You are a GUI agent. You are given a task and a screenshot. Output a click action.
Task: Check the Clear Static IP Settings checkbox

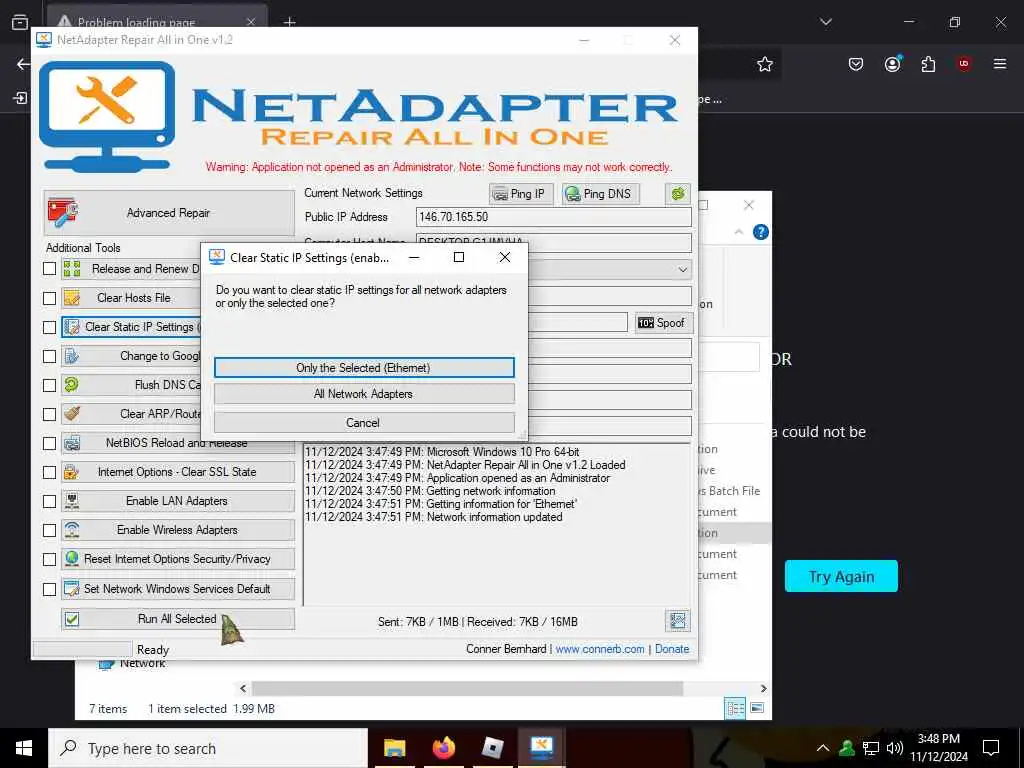(x=50, y=327)
